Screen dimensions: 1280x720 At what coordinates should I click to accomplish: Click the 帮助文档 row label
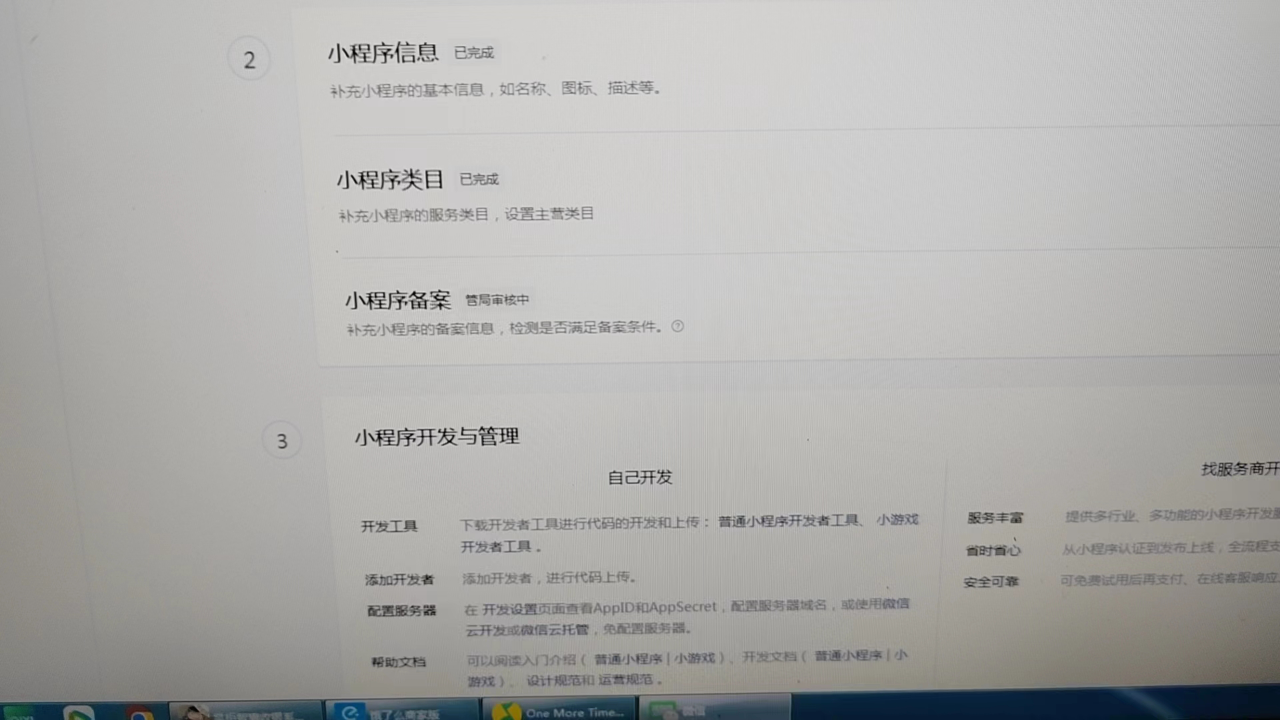398,662
